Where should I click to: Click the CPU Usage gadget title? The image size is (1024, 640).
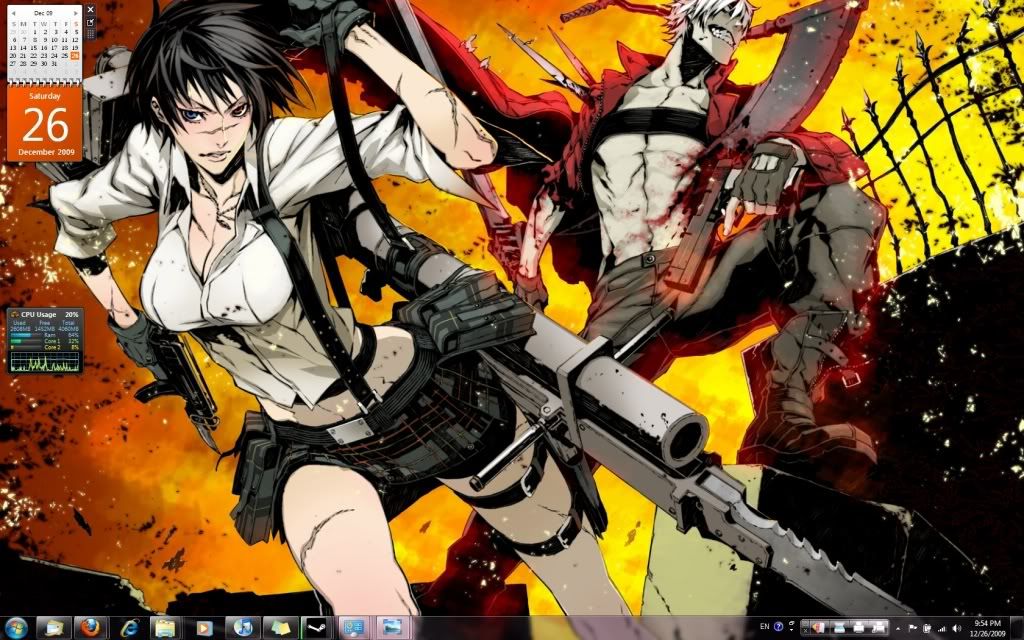pyautogui.click(x=39, y=315)
